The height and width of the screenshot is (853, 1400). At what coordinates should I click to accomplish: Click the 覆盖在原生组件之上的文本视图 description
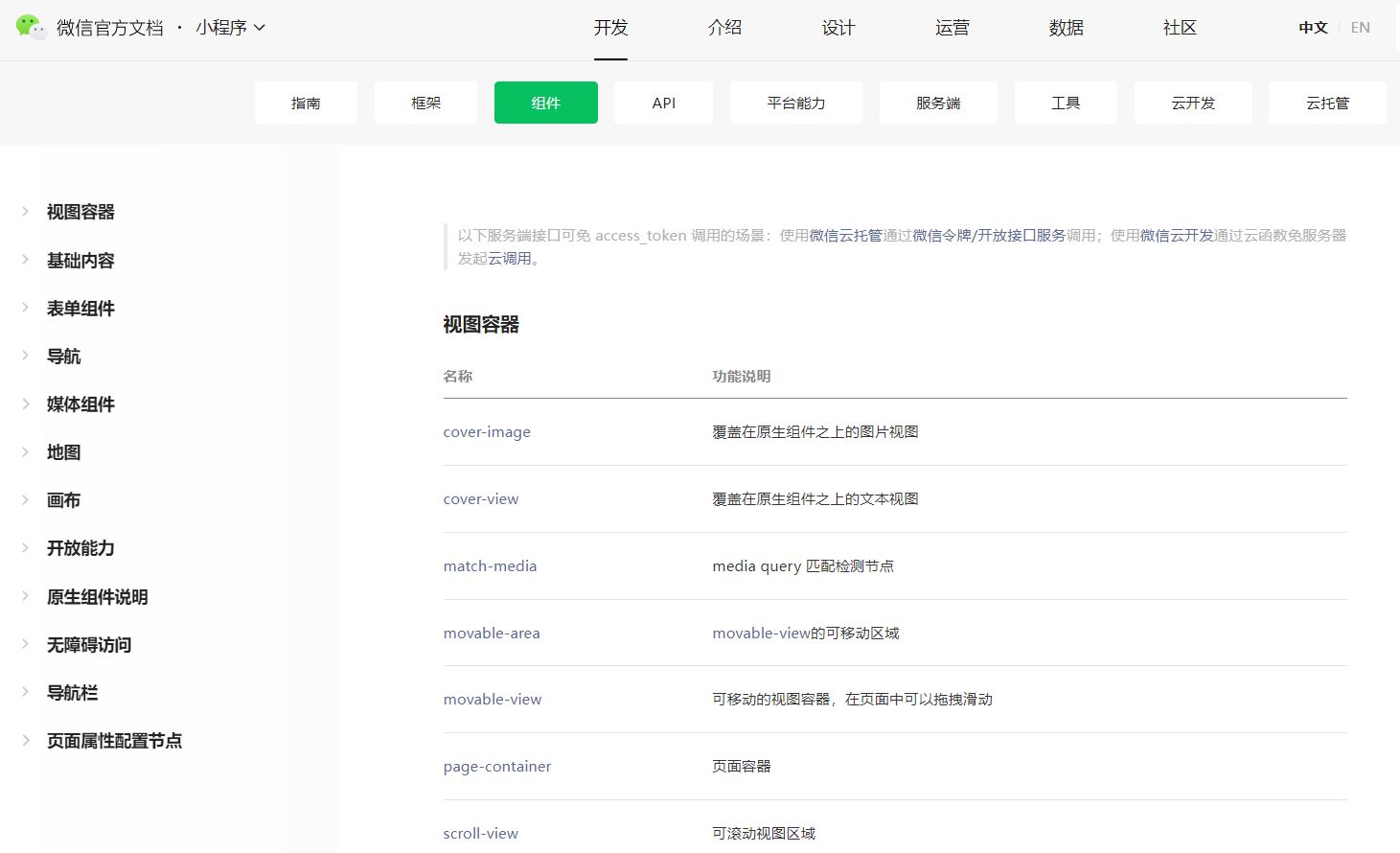click(x=815, y=498)
